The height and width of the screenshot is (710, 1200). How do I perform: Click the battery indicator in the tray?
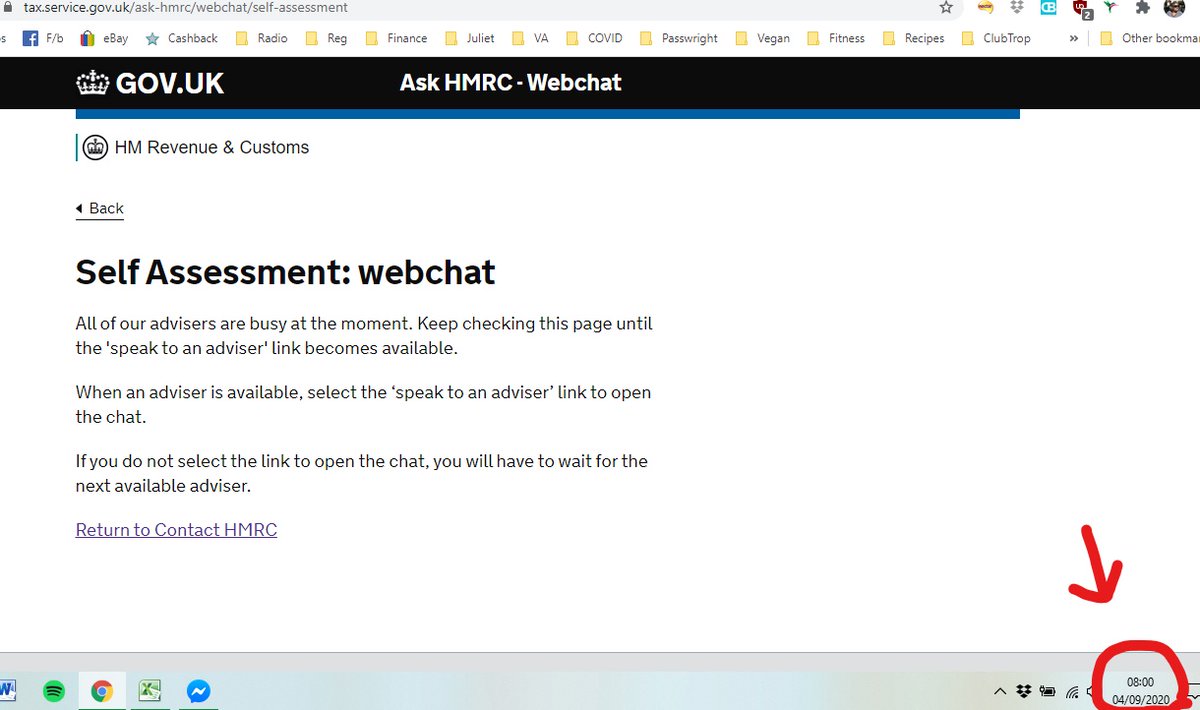1048,690
